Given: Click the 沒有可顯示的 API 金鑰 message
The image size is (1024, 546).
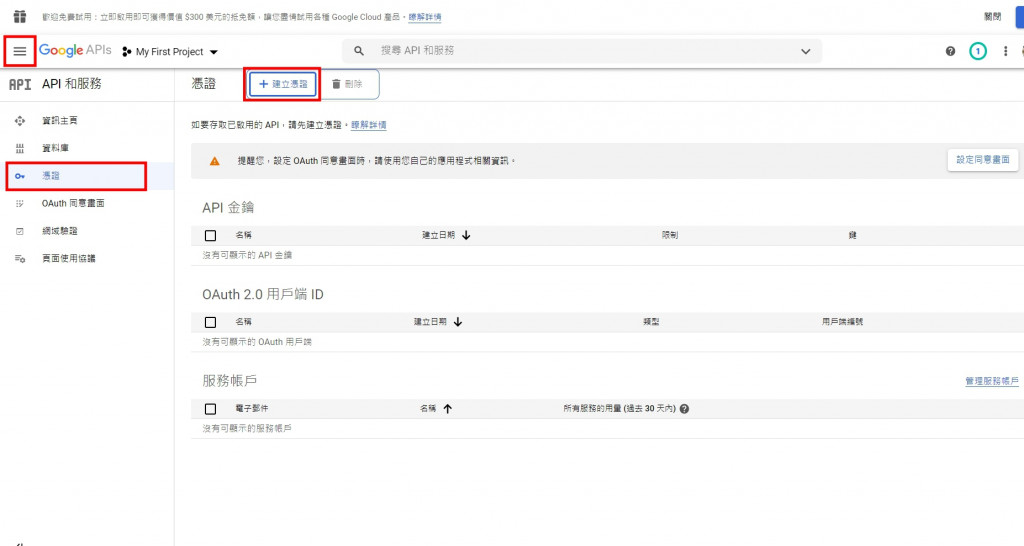Looking at the screenshot, I should click(x=247, y=255).
